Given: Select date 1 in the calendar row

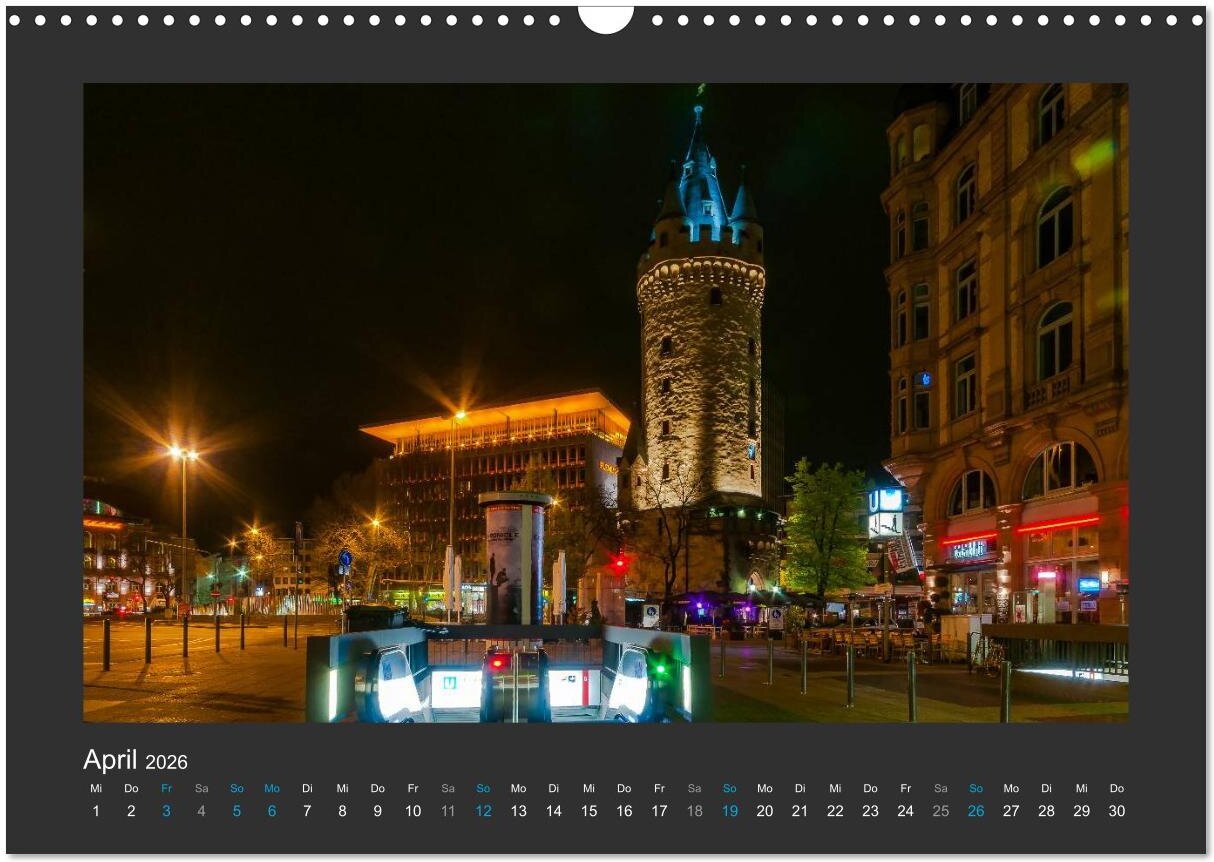Looking at the screenshot, I should (x=96, y=811).
